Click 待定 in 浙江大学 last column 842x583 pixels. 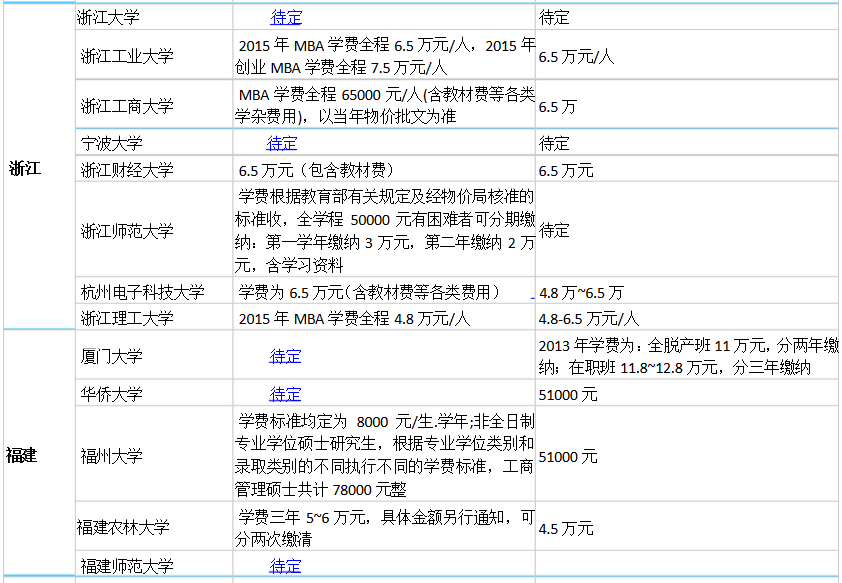(554, 17)
